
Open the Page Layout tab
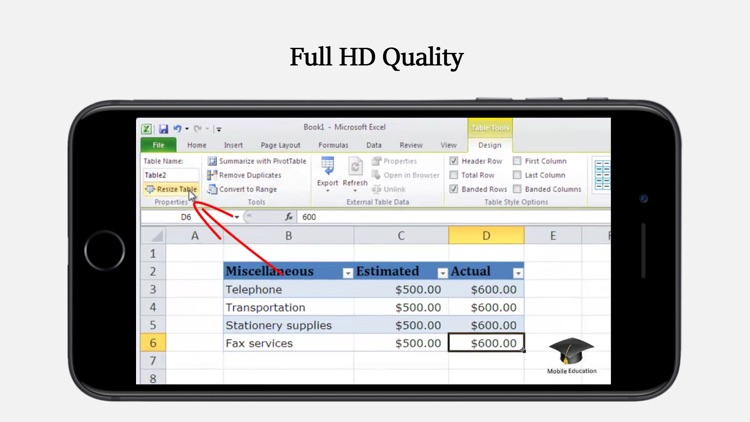pos(280,145)
